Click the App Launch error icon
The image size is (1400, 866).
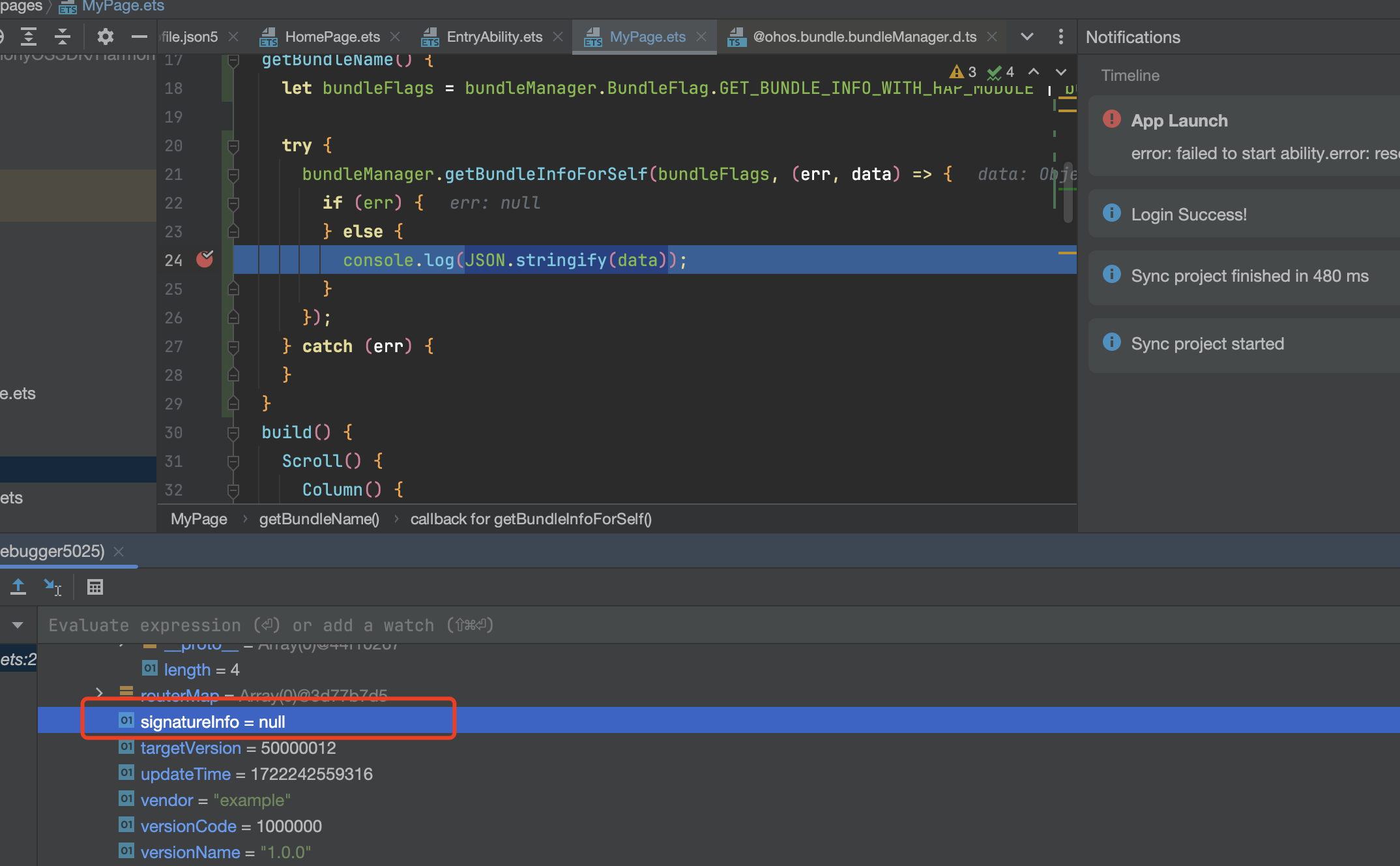tap(1112, 119)
